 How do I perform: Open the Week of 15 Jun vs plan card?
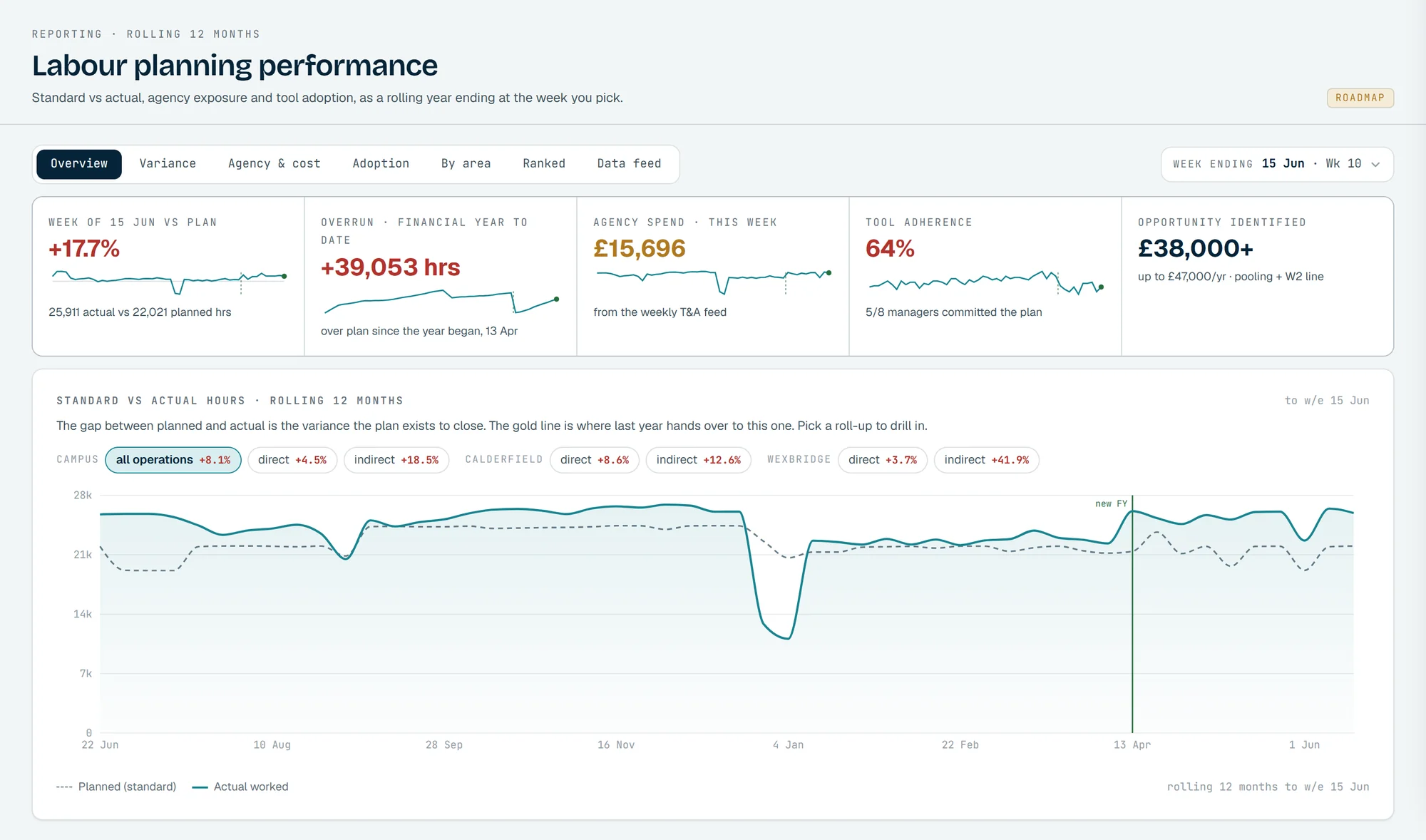[x=168, y=277]
